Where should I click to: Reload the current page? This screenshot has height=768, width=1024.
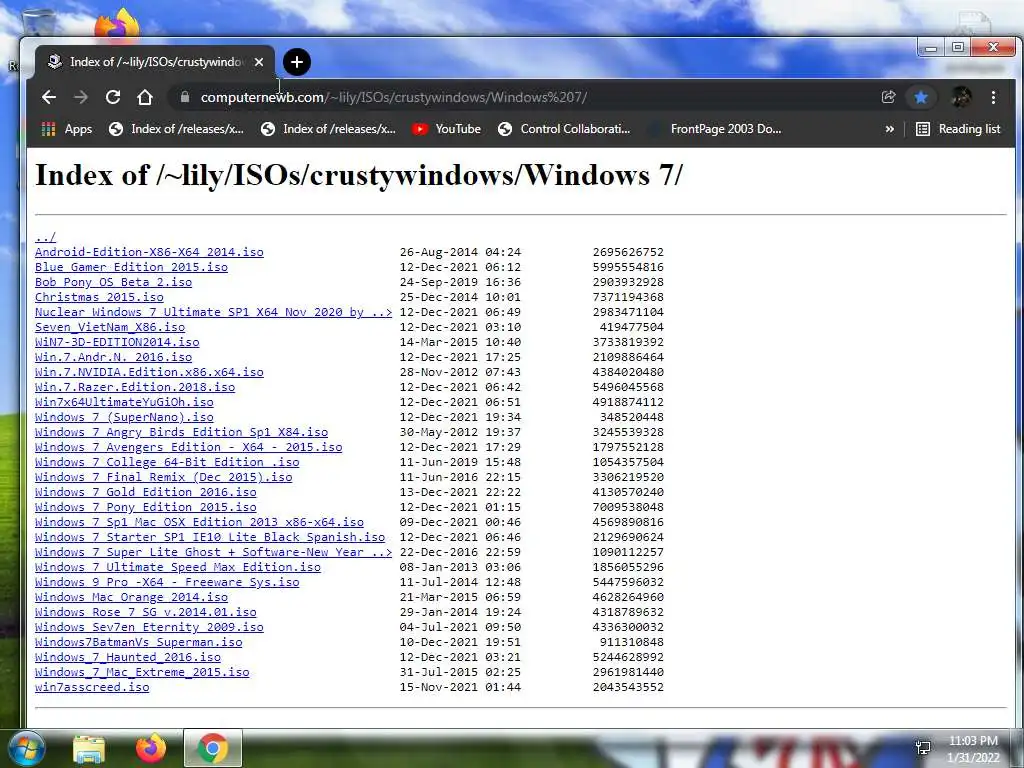[x=113, y=97]
